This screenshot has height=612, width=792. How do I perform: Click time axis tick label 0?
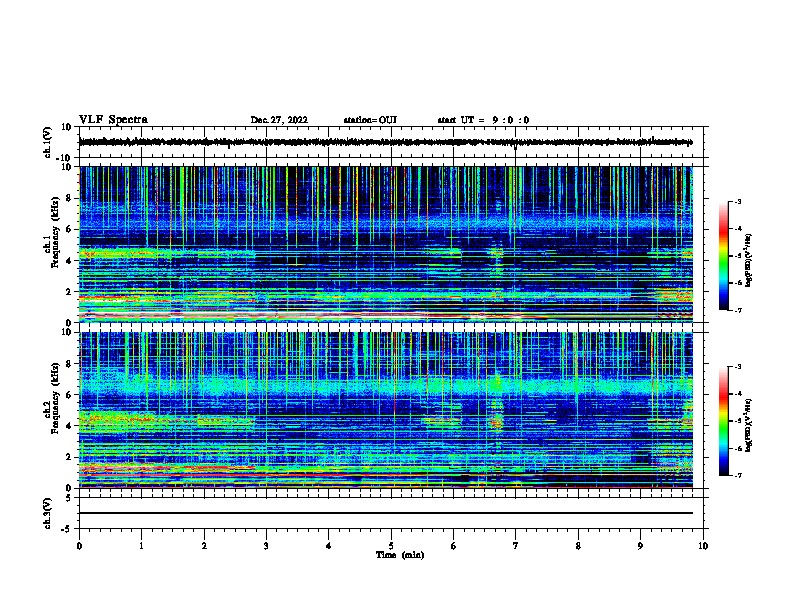point(79,546)
